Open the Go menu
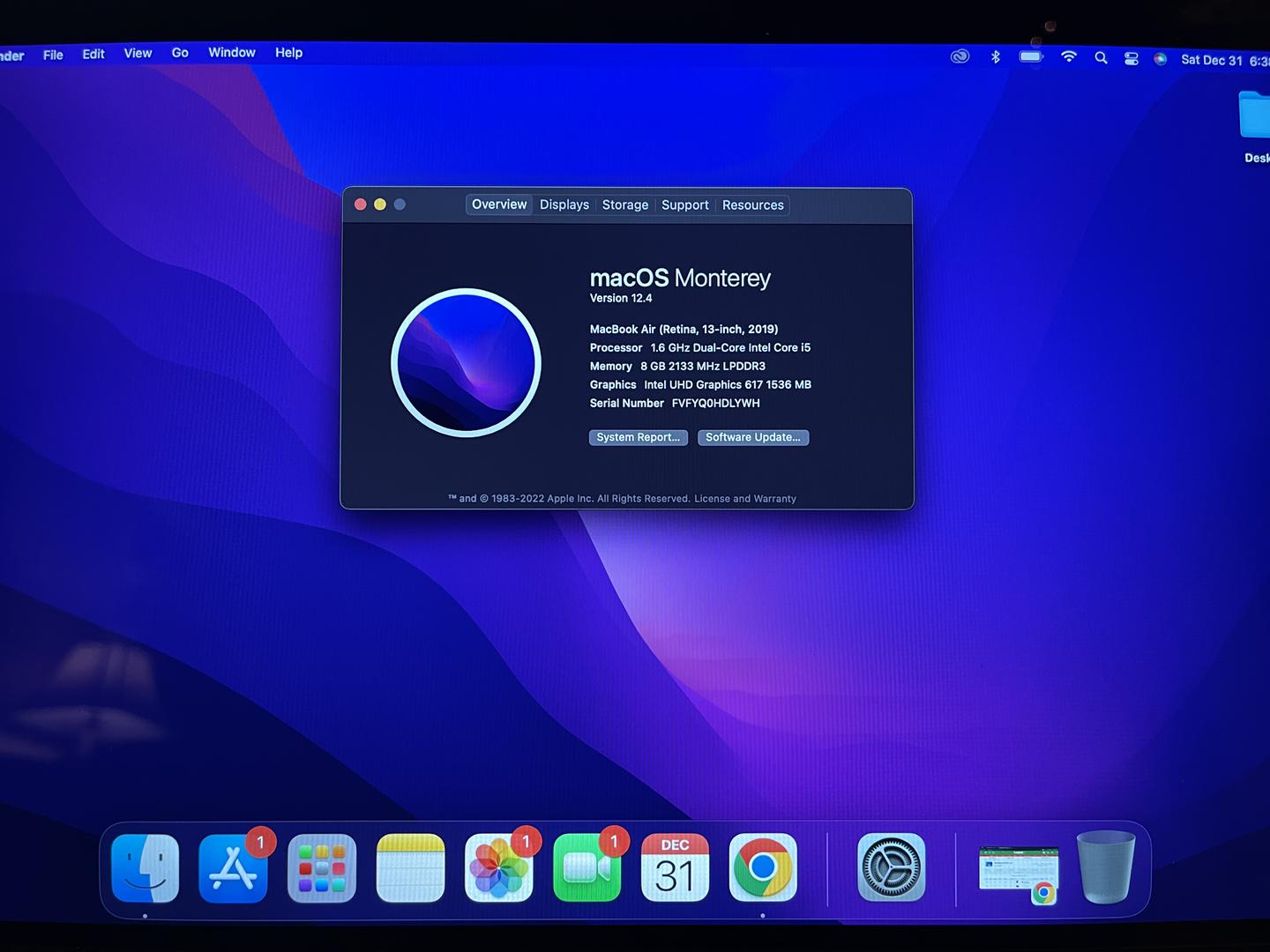This screenshot has width=1270, height=952. (x=180, y=53)
